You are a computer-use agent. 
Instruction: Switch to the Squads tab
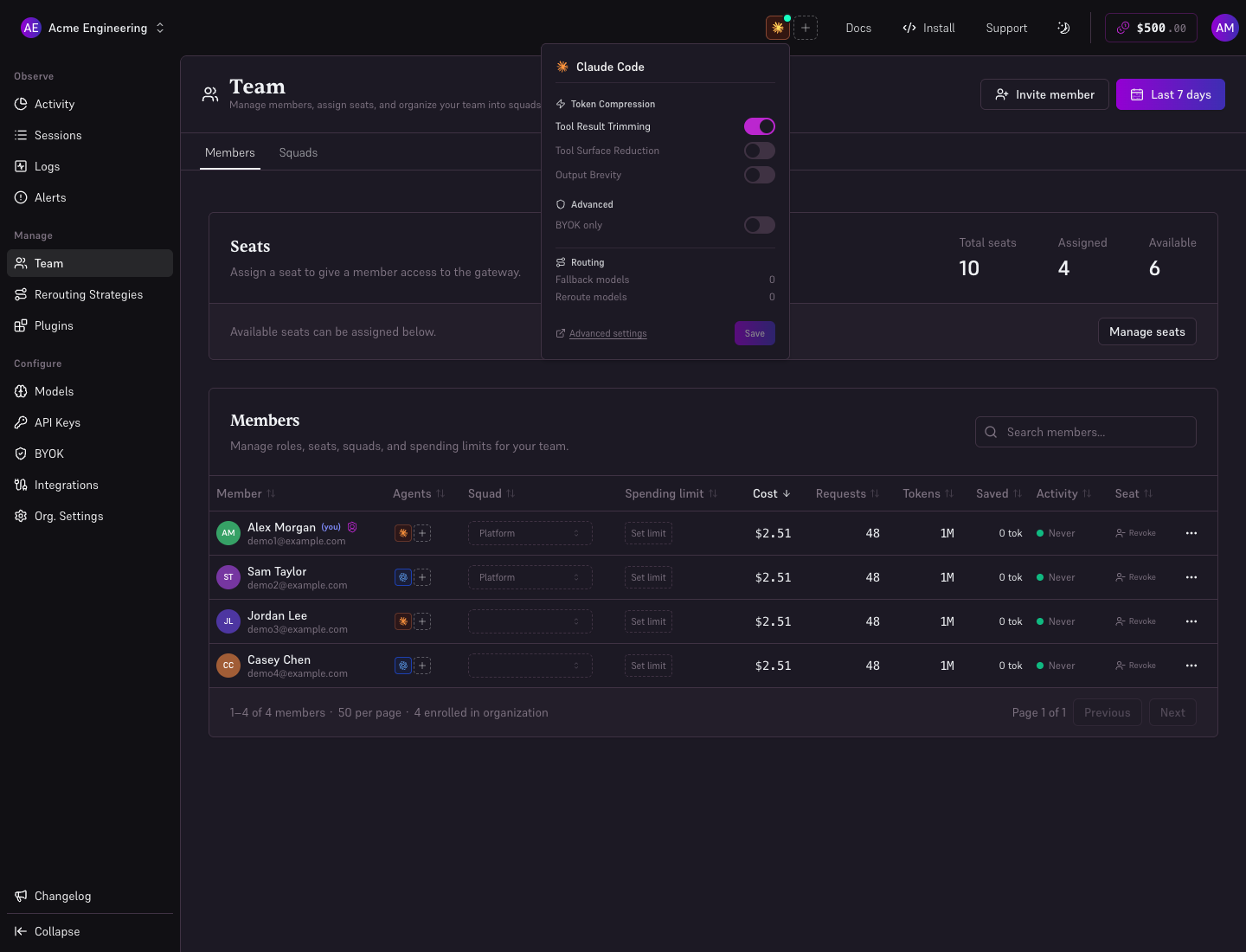tap(299, 152)
